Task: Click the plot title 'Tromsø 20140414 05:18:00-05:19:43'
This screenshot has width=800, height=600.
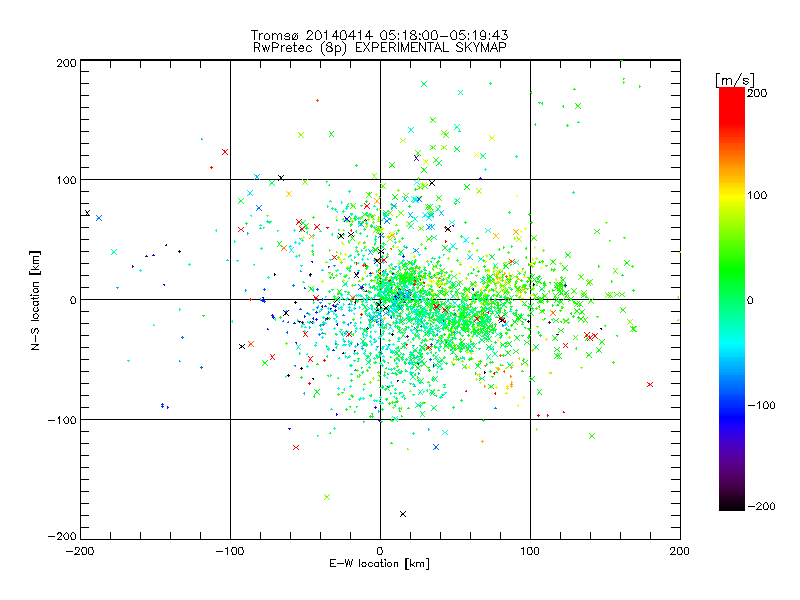Action: pos(379,35)
